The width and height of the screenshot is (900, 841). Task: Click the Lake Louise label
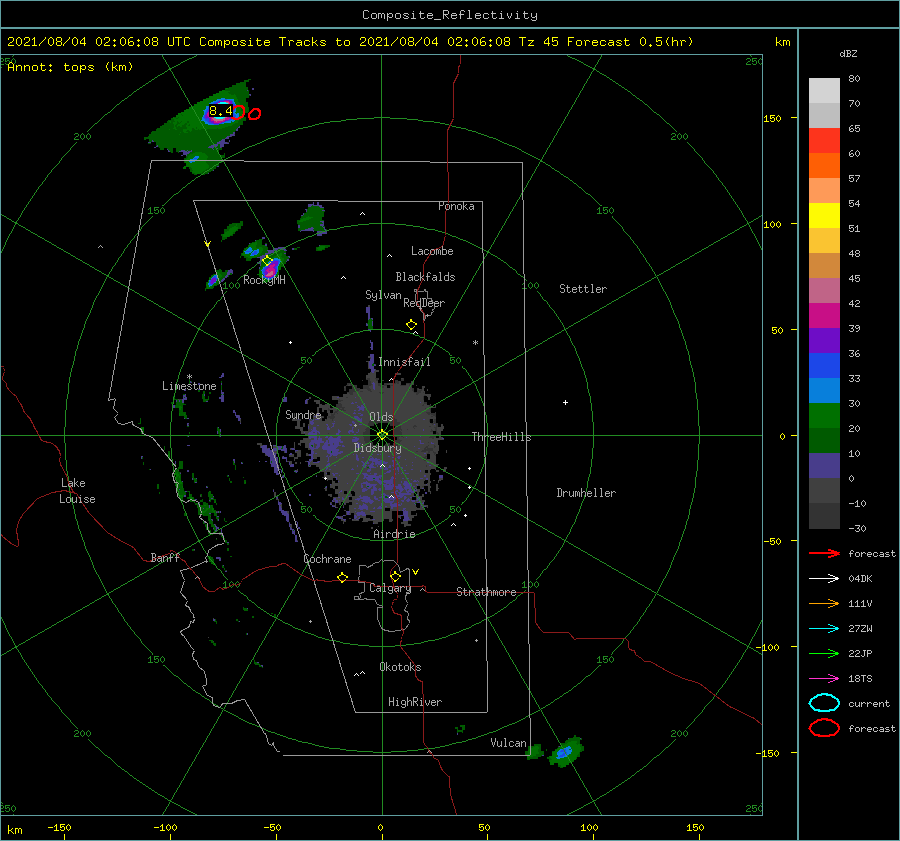click(x=77, y=491)
